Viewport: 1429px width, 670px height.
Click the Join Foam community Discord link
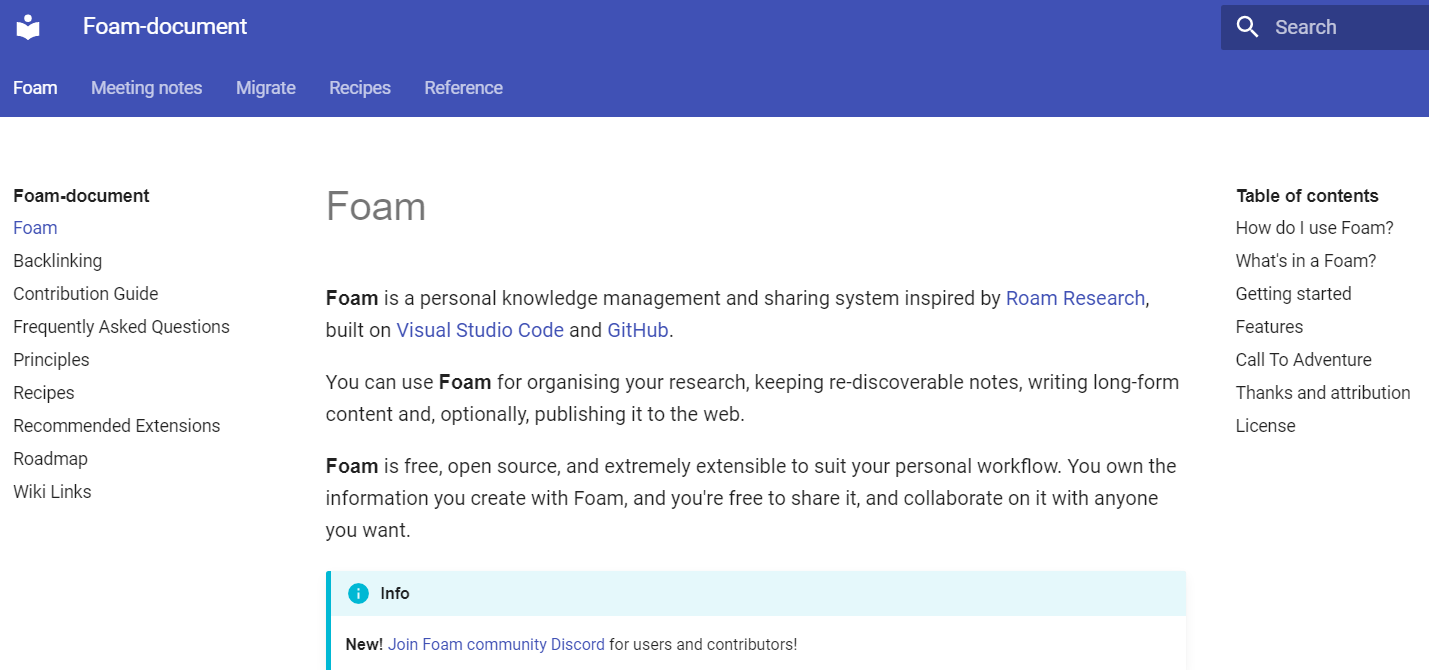496,645
